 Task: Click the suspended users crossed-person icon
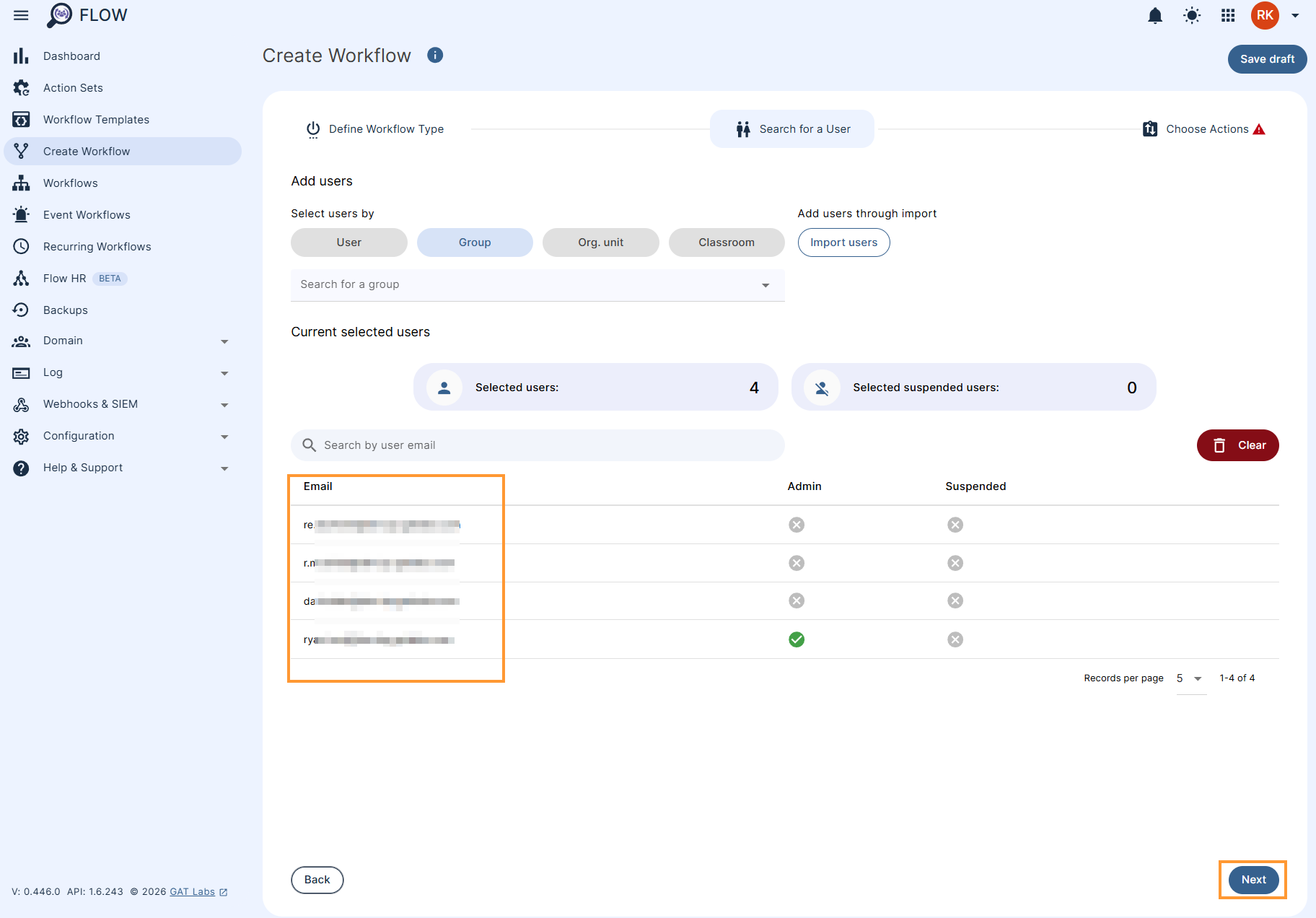tap(822, 388)
